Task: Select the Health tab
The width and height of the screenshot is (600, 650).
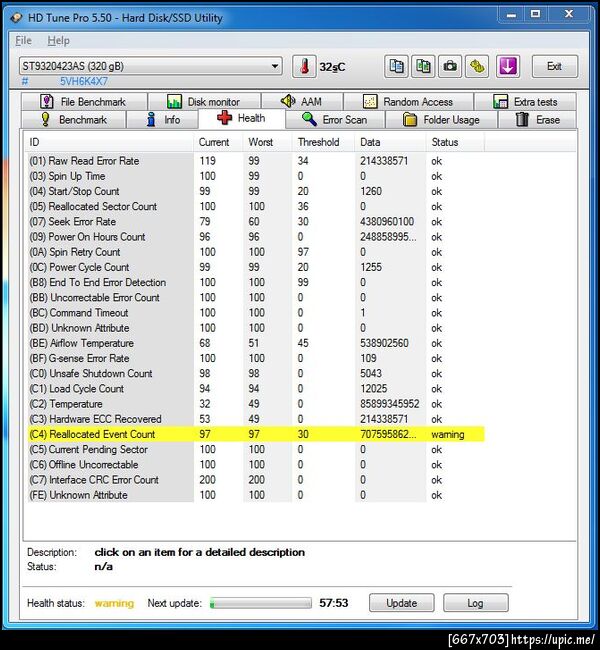Action: pyautogui.click(x=242, y=119)
